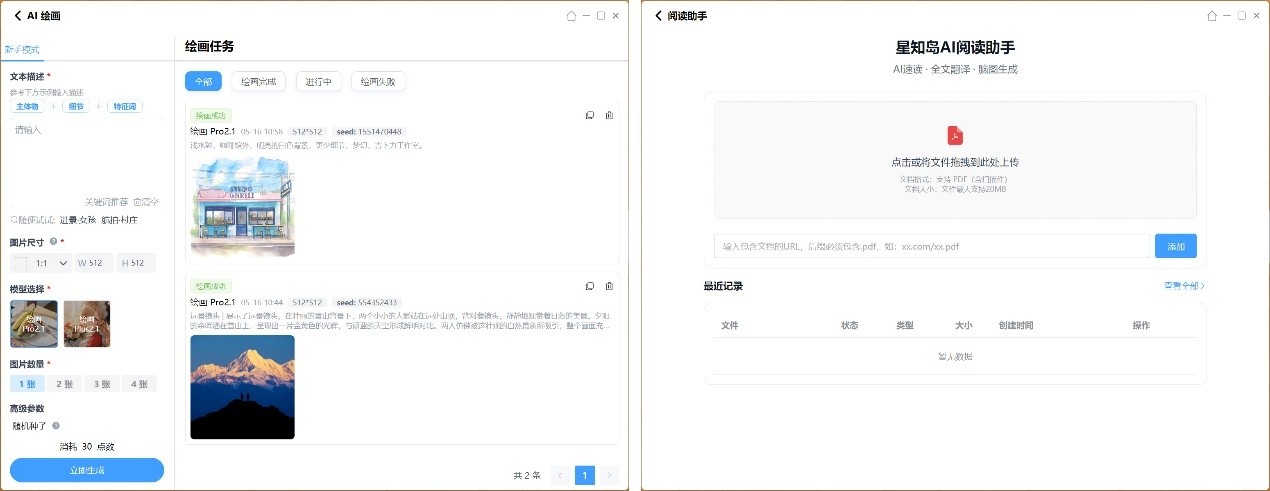Click the 立即生成 generate button
1270x491 pixels.
point(87,470)
